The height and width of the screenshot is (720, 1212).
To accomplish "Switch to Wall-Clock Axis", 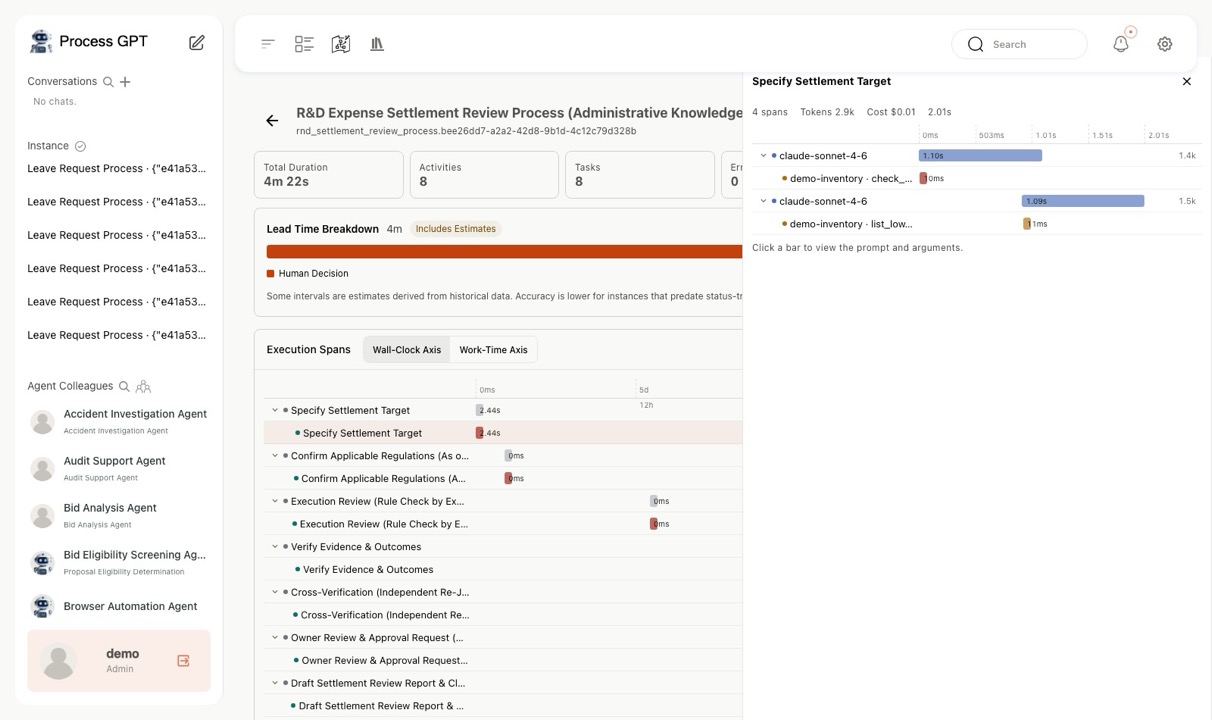I will (x=406, y=350).
